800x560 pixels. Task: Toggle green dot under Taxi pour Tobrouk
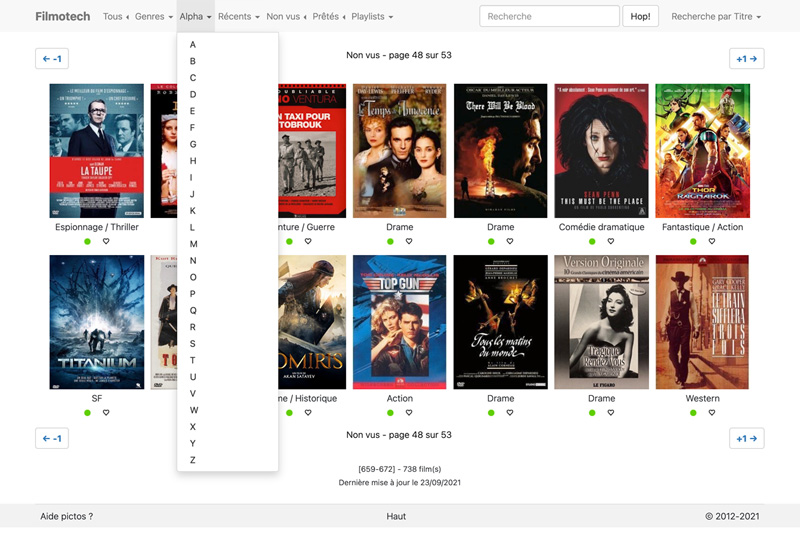coord(289,241)
